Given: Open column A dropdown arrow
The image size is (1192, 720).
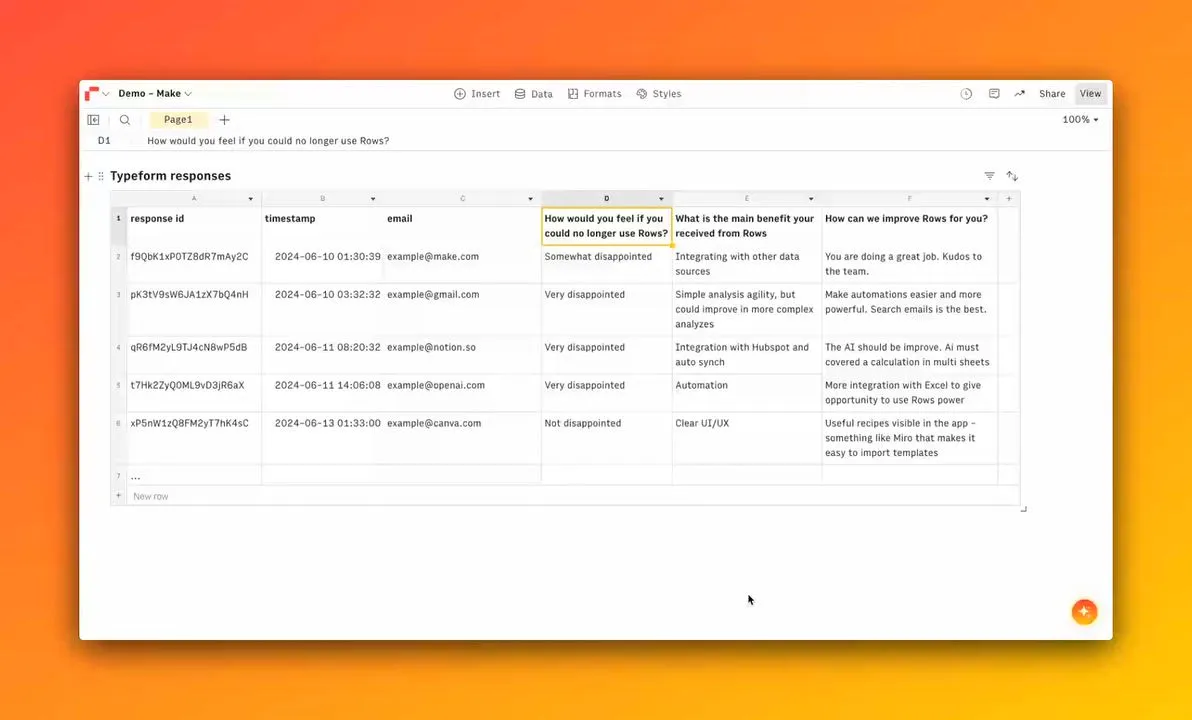Looking at the screenshot, I should click(x=251, y=199).
